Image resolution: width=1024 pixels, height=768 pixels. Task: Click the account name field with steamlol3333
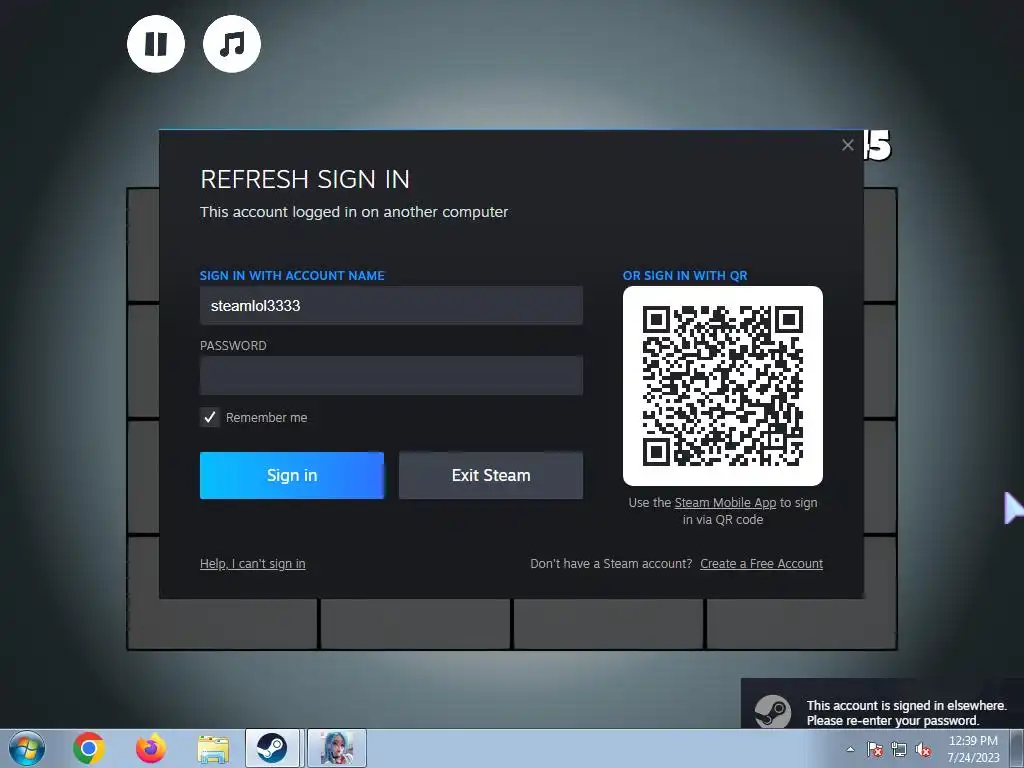[391, 306]
